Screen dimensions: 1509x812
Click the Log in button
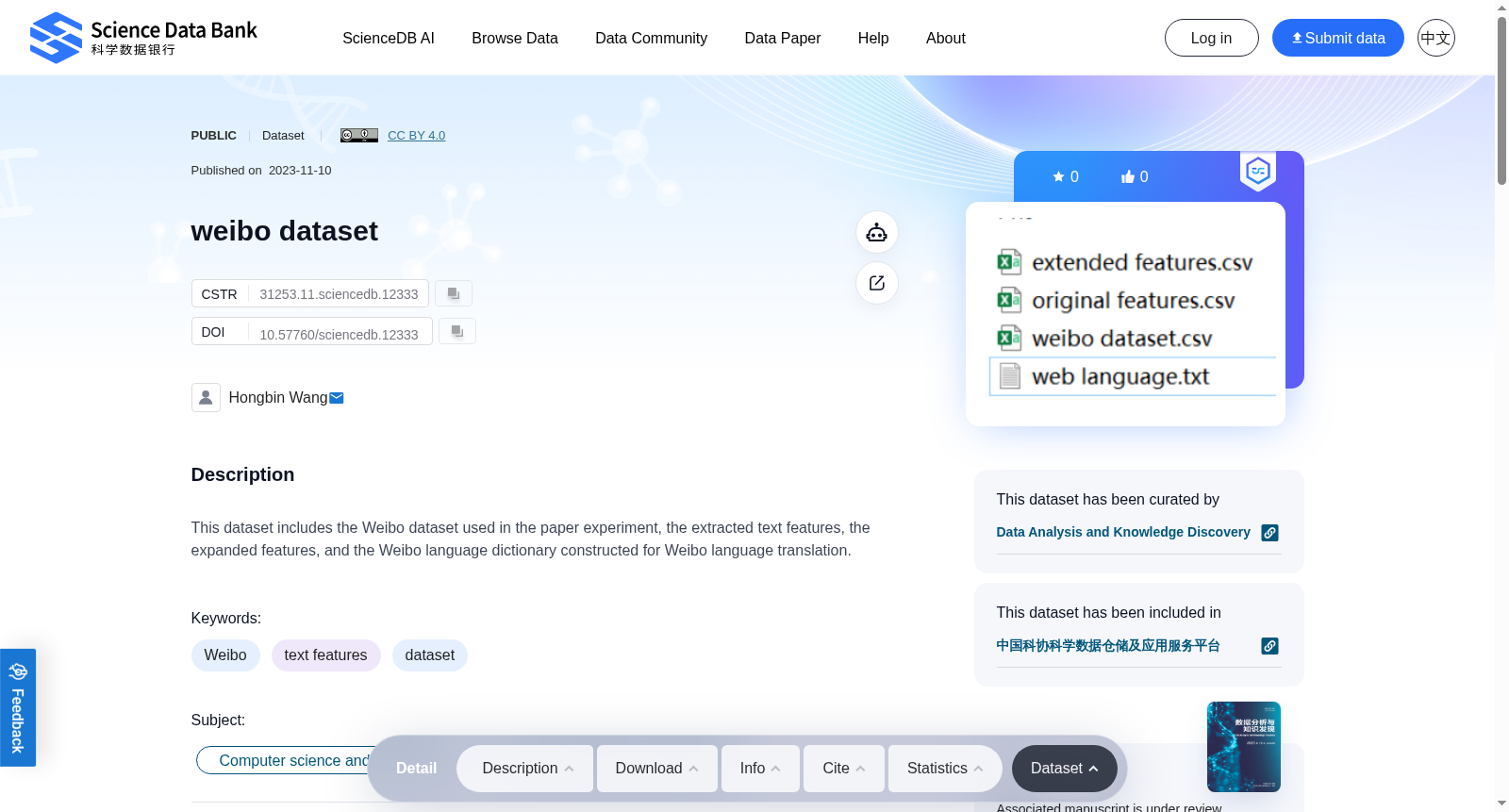tap(1212, 38)
